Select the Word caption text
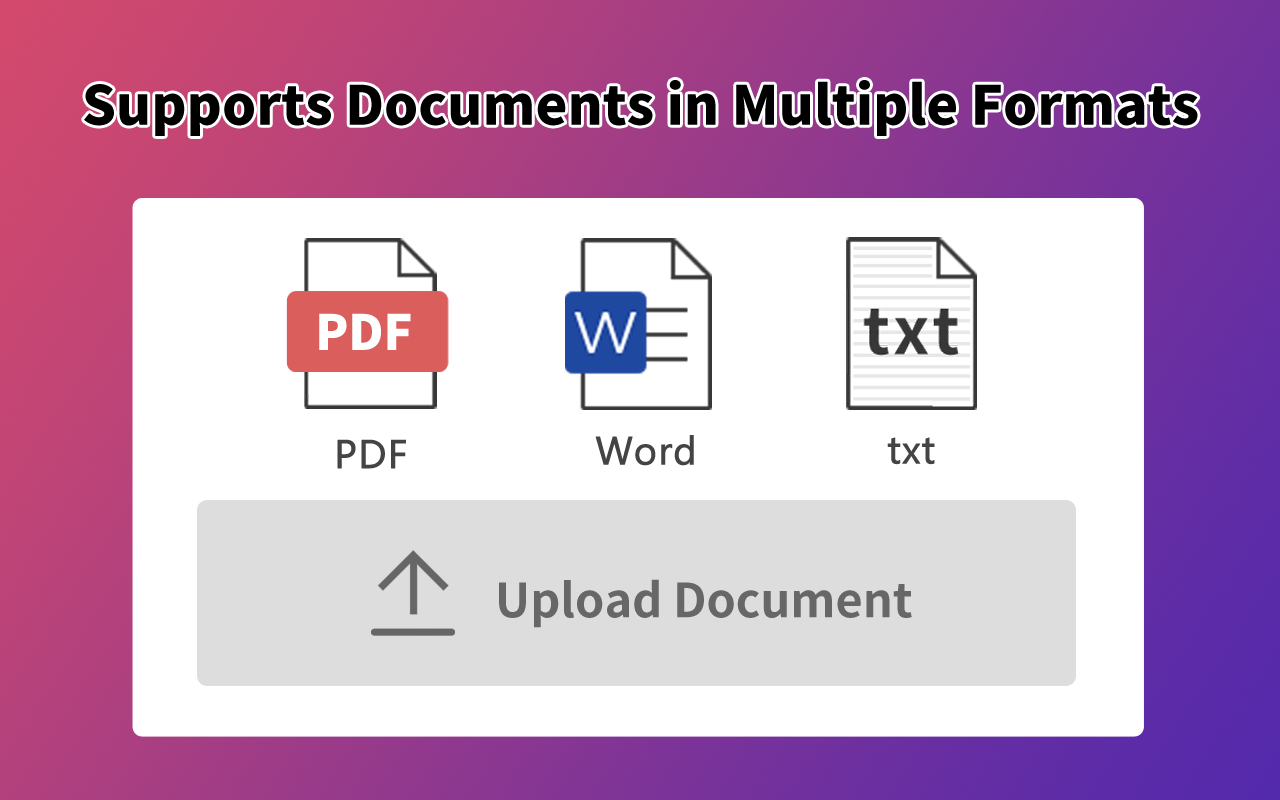Viewport: 1280px width, 800px height. [x=645, y=451]
